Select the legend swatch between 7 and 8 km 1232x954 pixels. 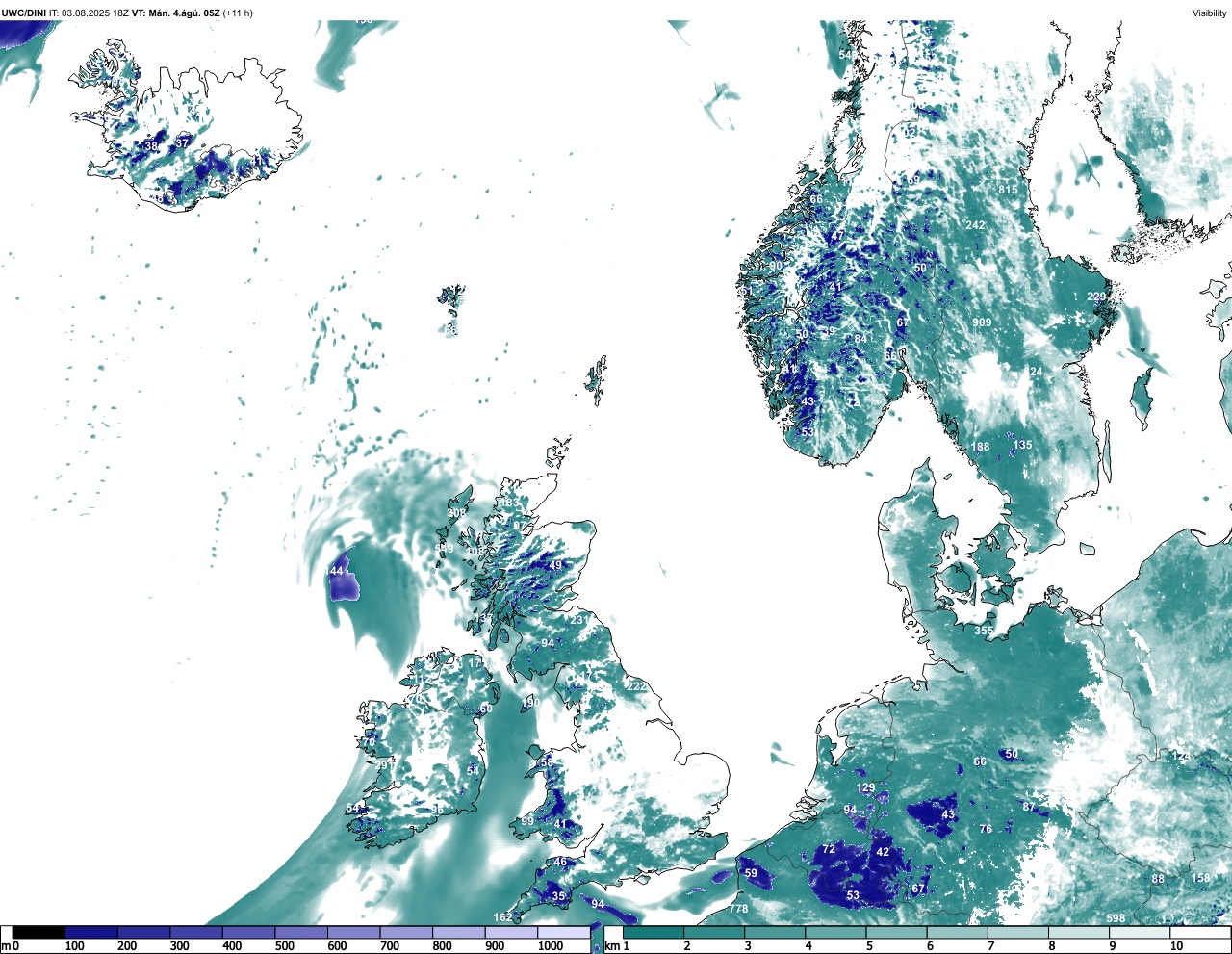(x=1019, y=933)
